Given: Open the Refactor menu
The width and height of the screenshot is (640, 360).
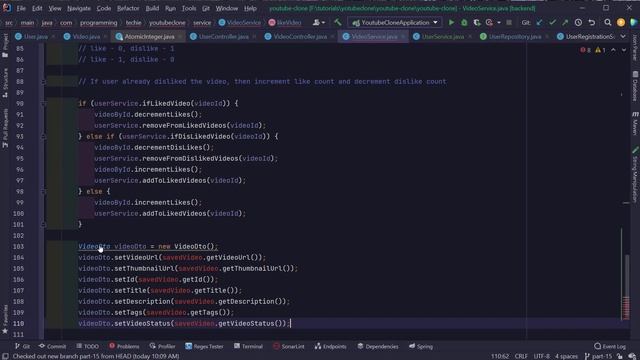Looking at the screenshot, I should (x=128, y=8).
